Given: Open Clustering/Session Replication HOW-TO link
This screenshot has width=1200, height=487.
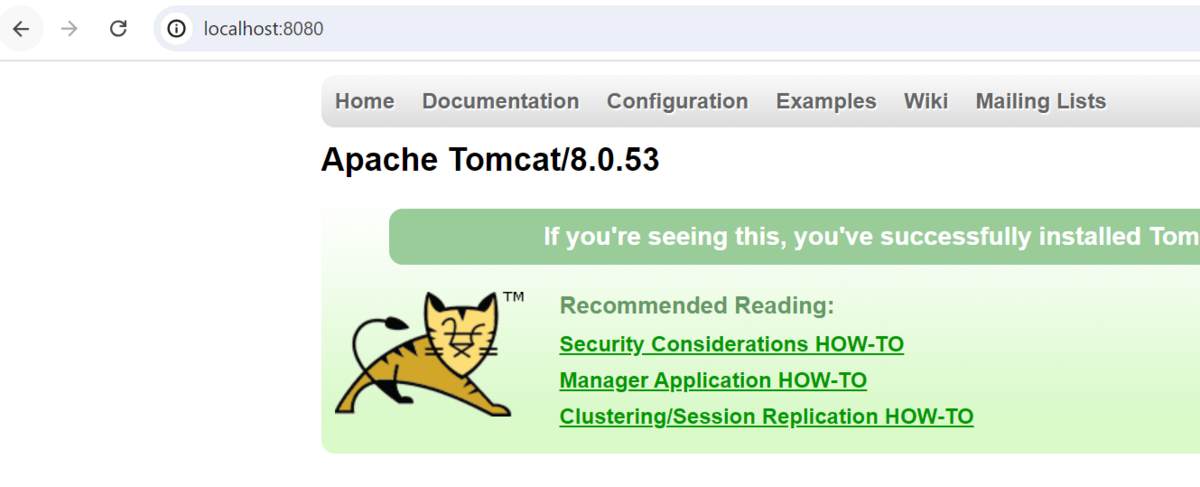Looking at the screenshot, I should click(766, 416).
